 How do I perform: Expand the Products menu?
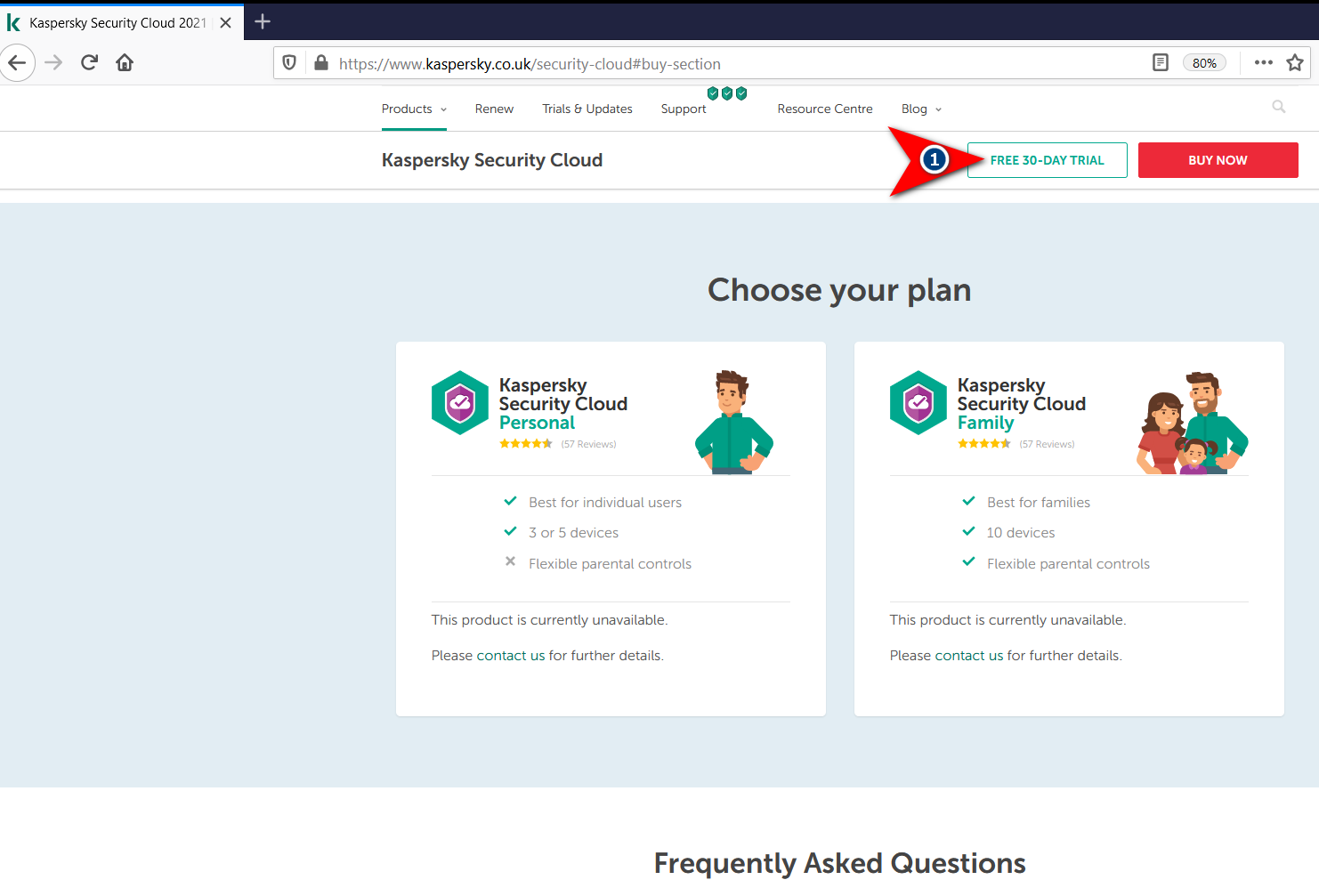[x=414, y=109]
